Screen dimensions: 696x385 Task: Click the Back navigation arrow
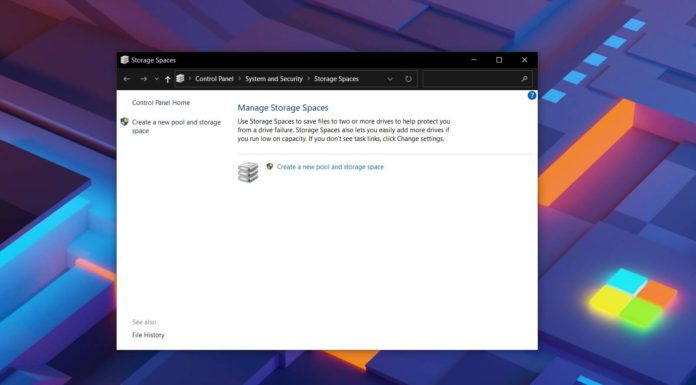point(127,79)
